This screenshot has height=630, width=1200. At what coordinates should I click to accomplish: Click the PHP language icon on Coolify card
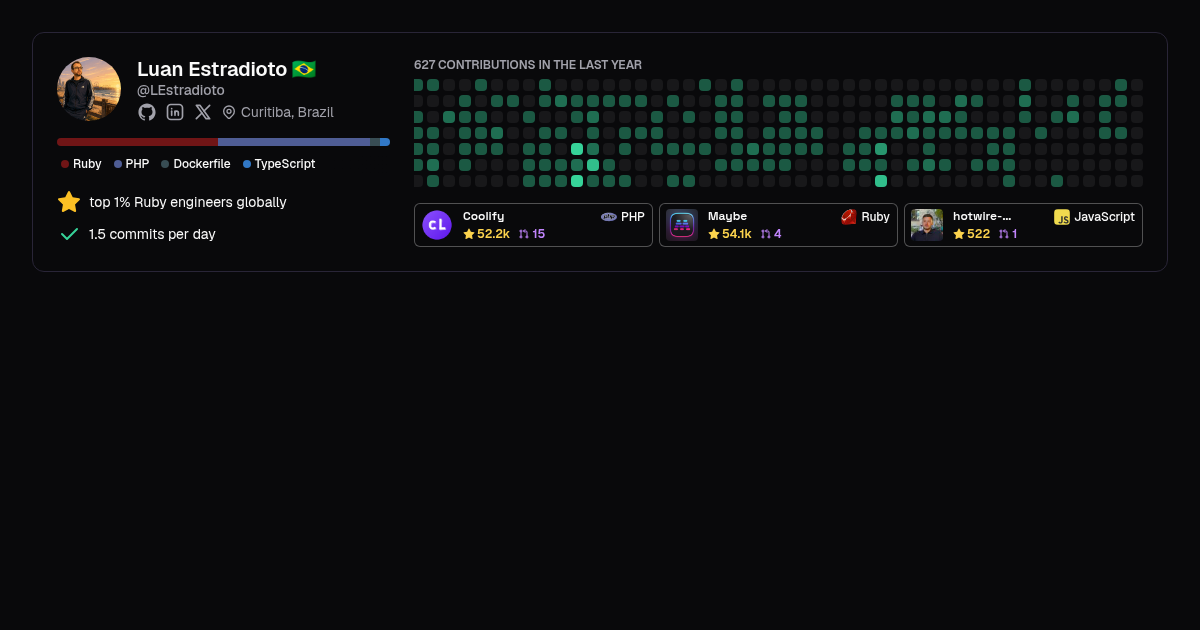[609, 216]
